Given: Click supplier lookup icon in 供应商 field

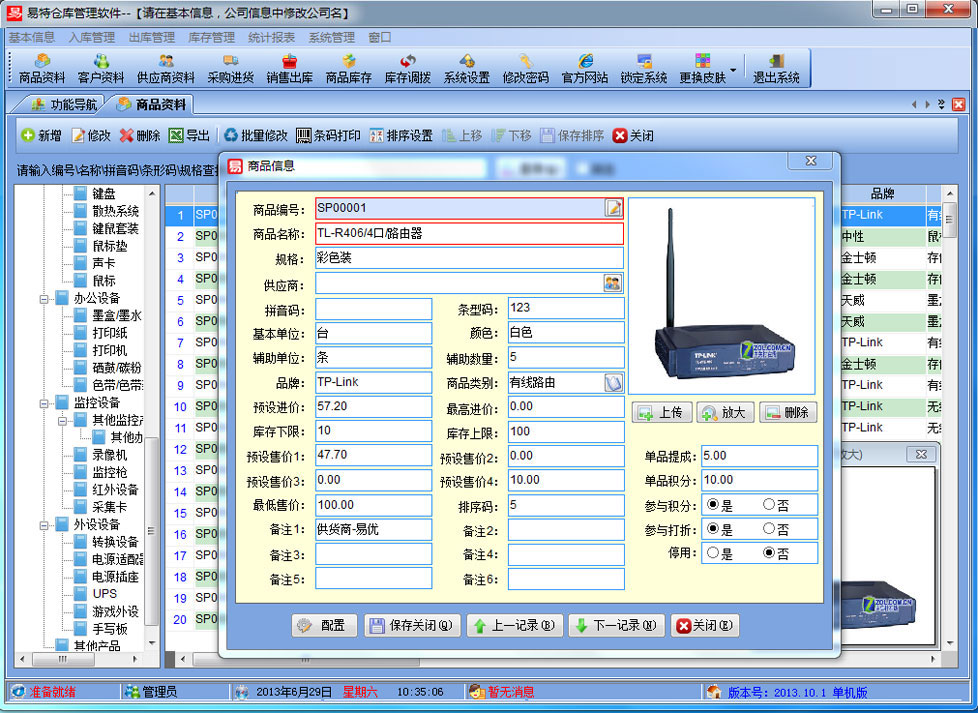Looking at the screenshot, I should click(x=612, y=284).
